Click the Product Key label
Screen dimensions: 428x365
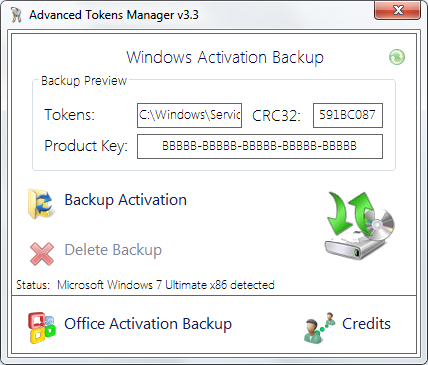(x=86, y=146)
